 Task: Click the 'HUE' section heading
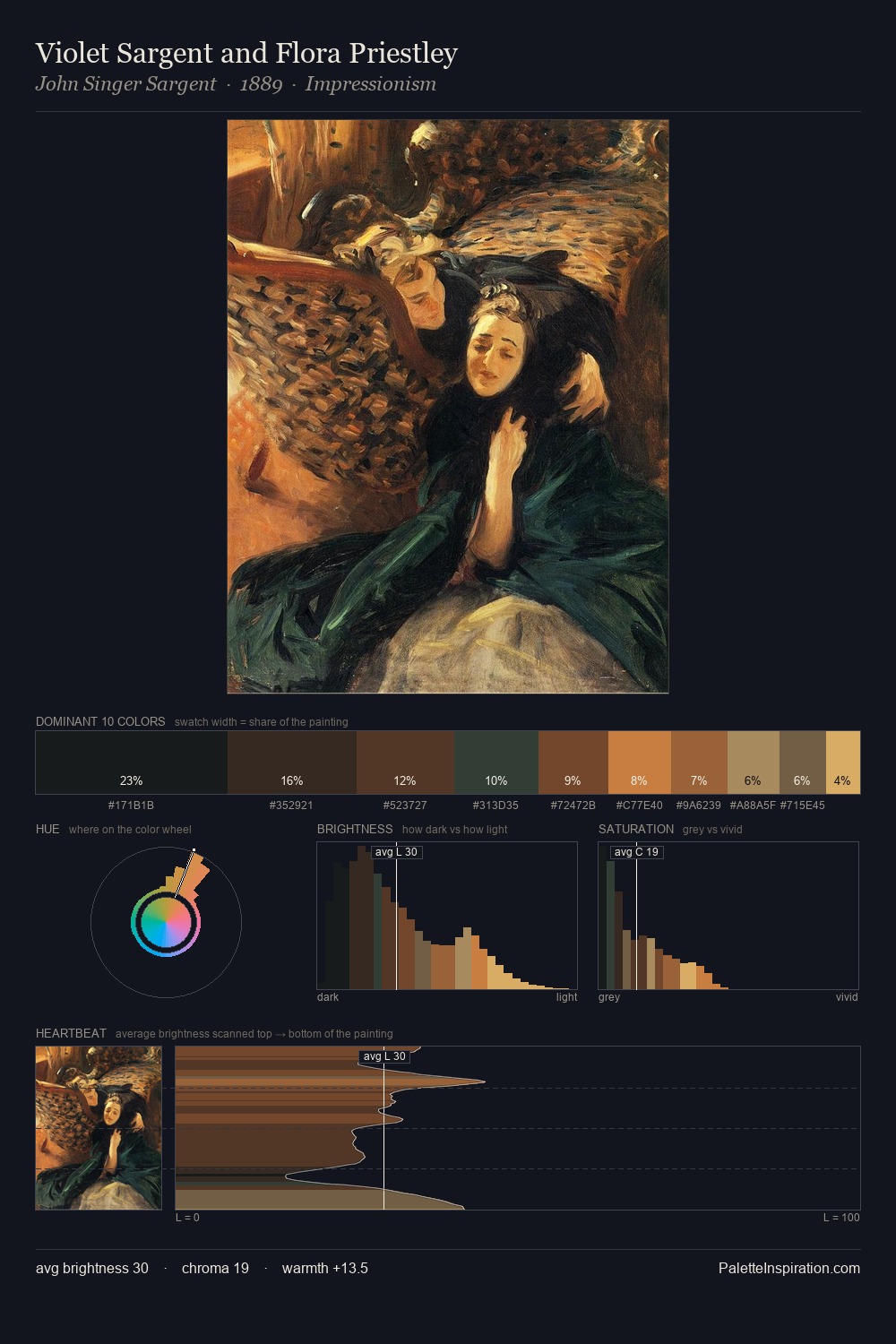tap(47, 829)
